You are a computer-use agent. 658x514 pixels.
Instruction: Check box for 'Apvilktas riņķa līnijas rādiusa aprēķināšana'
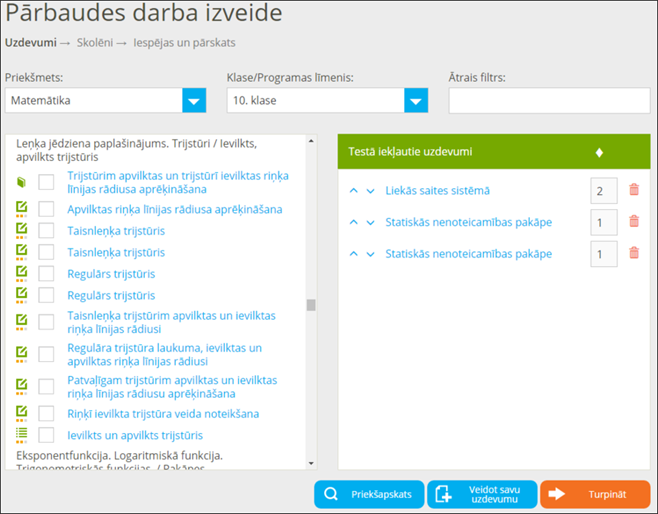click(46, 209)
